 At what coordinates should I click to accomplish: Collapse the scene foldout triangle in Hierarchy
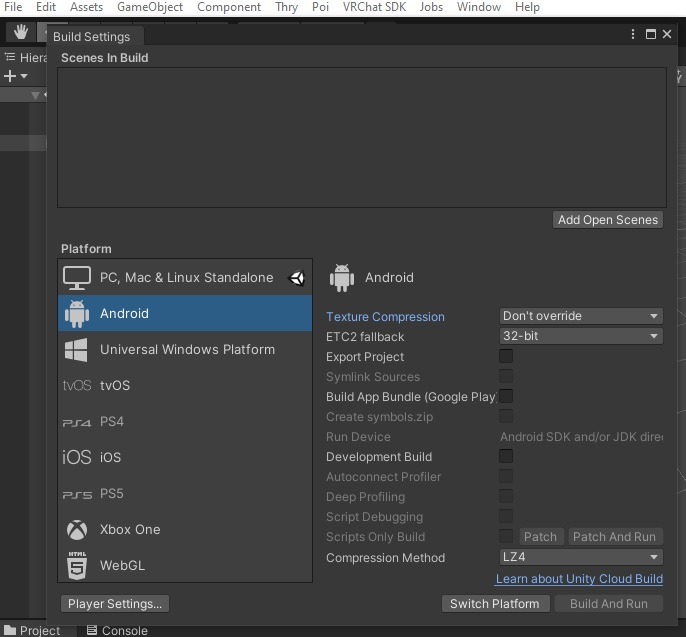[x=35, y=95]
